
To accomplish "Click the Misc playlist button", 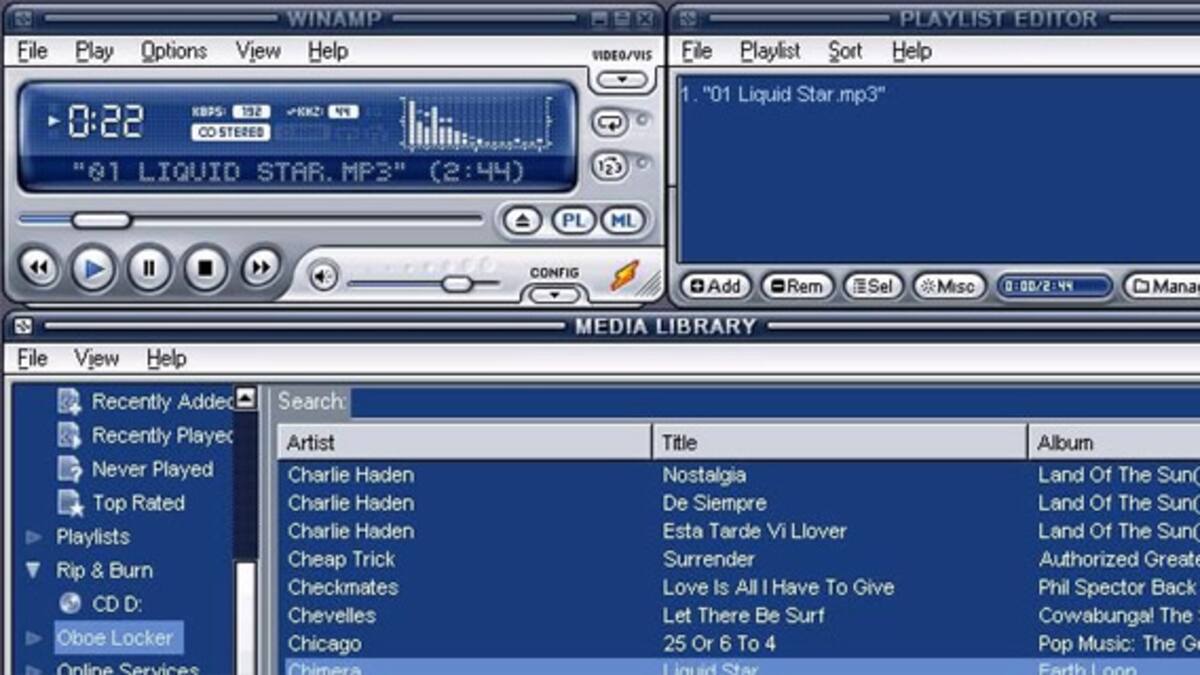I will tap(947, 287).
